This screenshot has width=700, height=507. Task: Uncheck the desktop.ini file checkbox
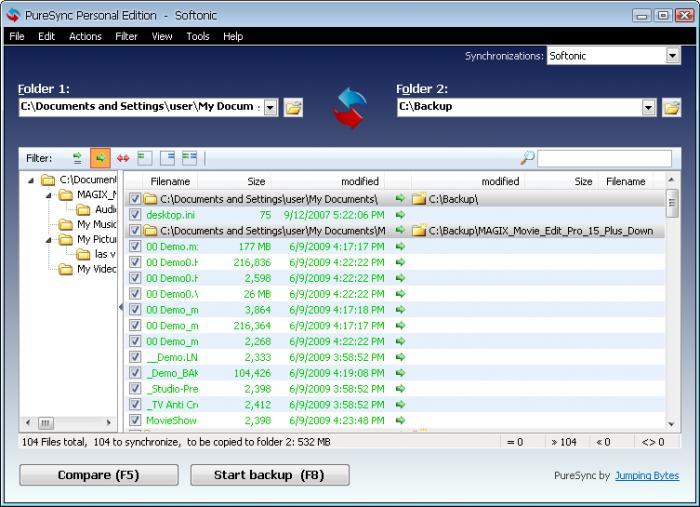coord(135,215)
